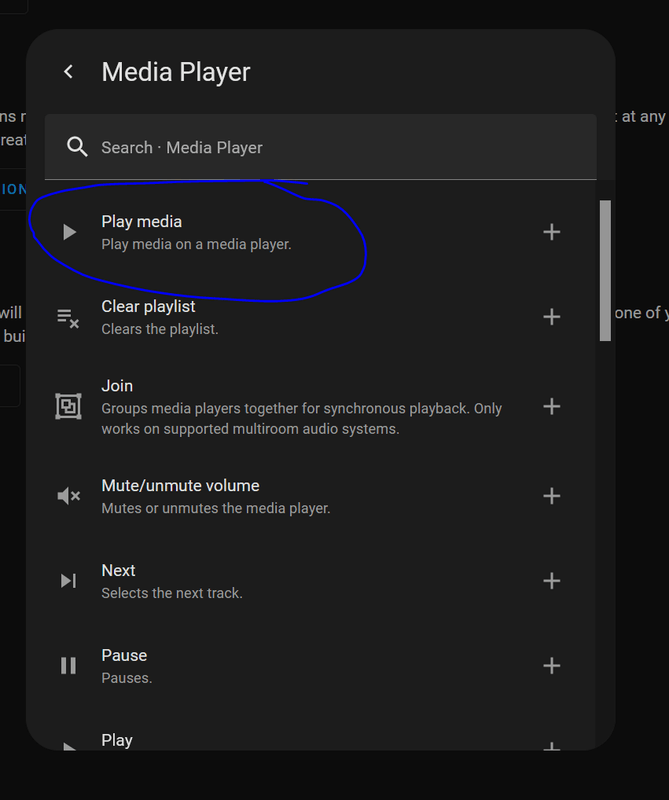Click the muted speaker icon
The image size is (669, 800).
point(68,496)
